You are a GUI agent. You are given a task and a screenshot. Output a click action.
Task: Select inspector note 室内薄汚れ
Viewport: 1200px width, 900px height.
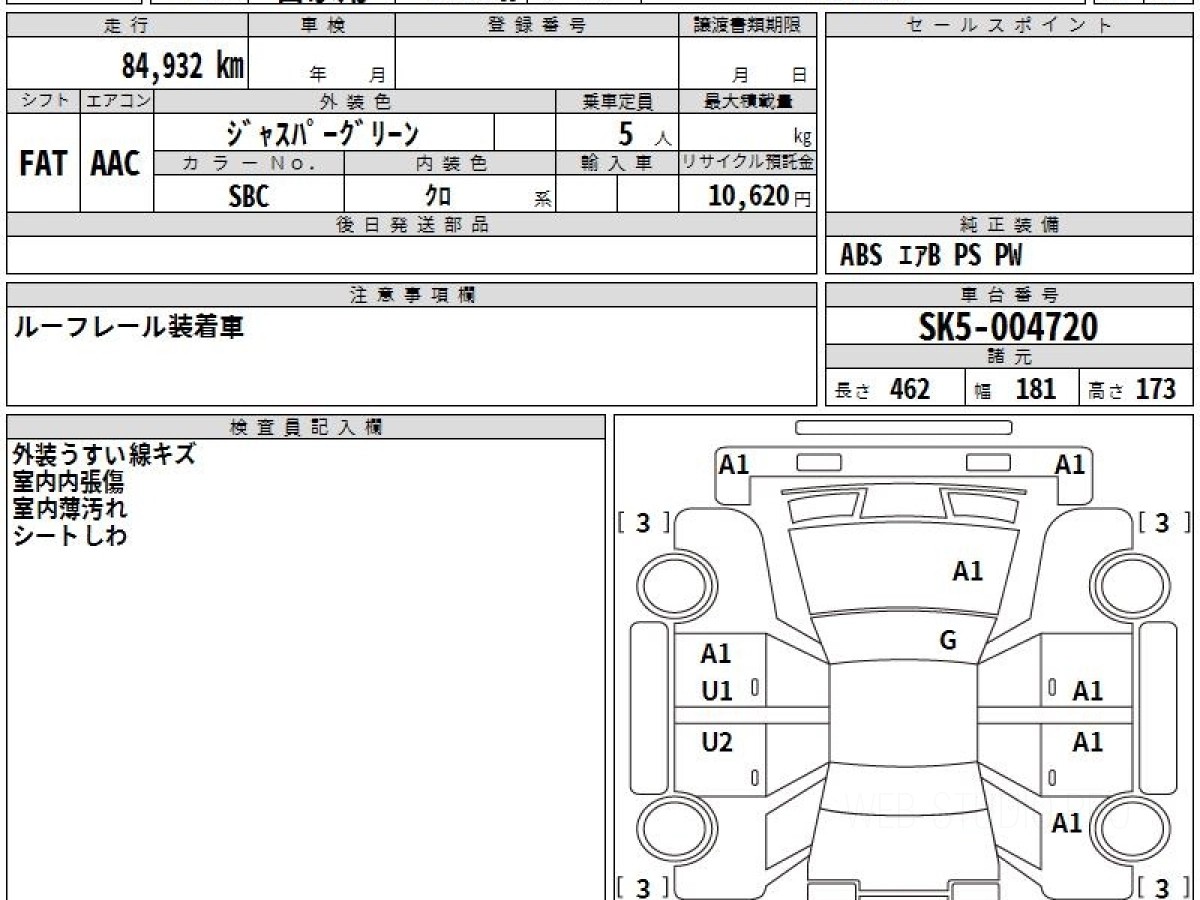click(x=70, y=508)
